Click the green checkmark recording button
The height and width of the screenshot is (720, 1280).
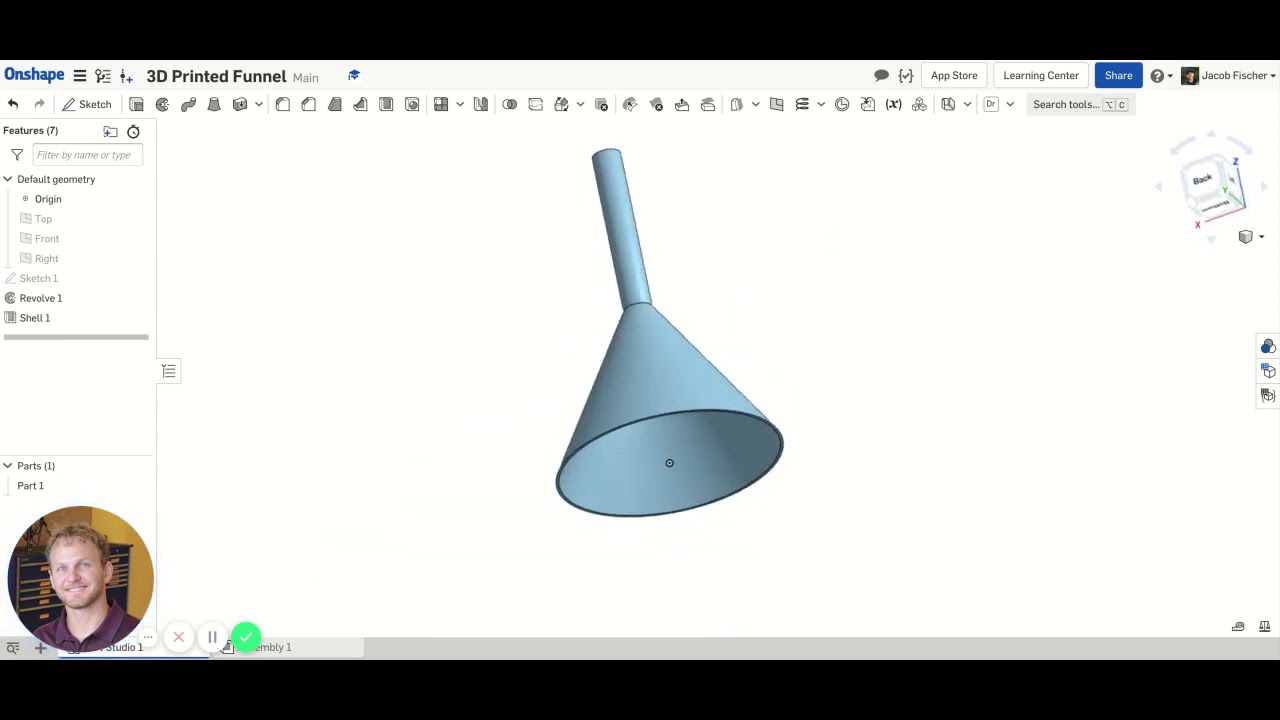click(246, 637)
